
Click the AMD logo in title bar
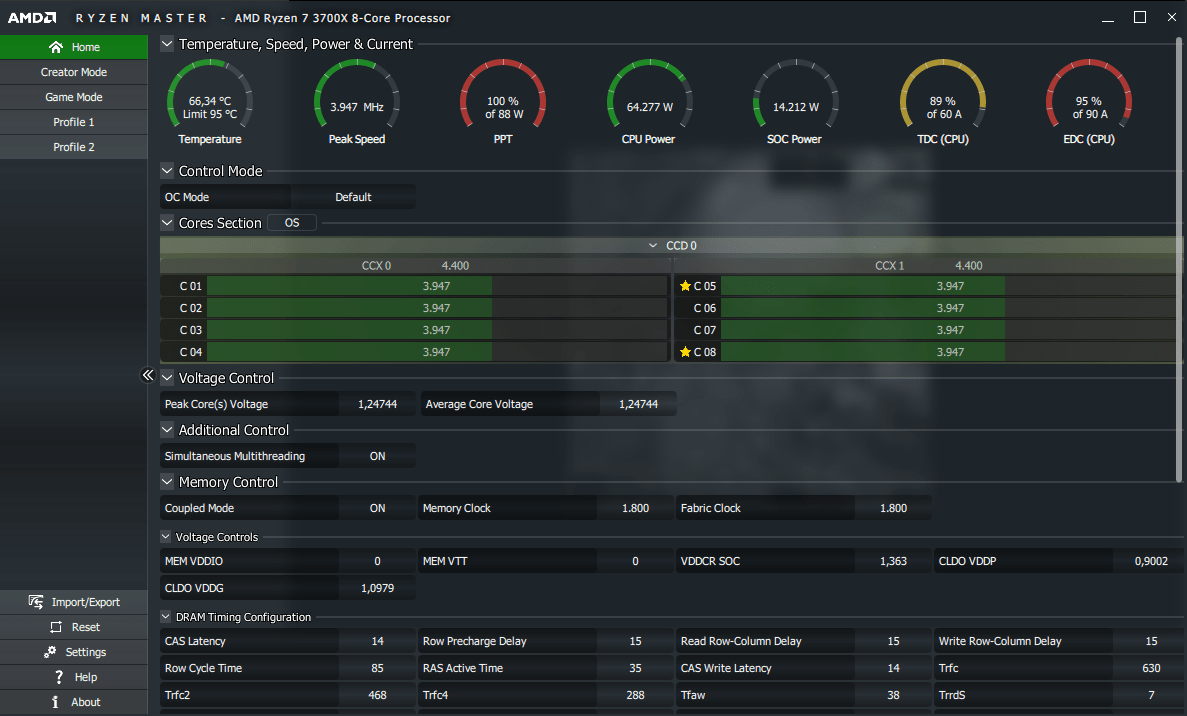(x=32, y=17)
